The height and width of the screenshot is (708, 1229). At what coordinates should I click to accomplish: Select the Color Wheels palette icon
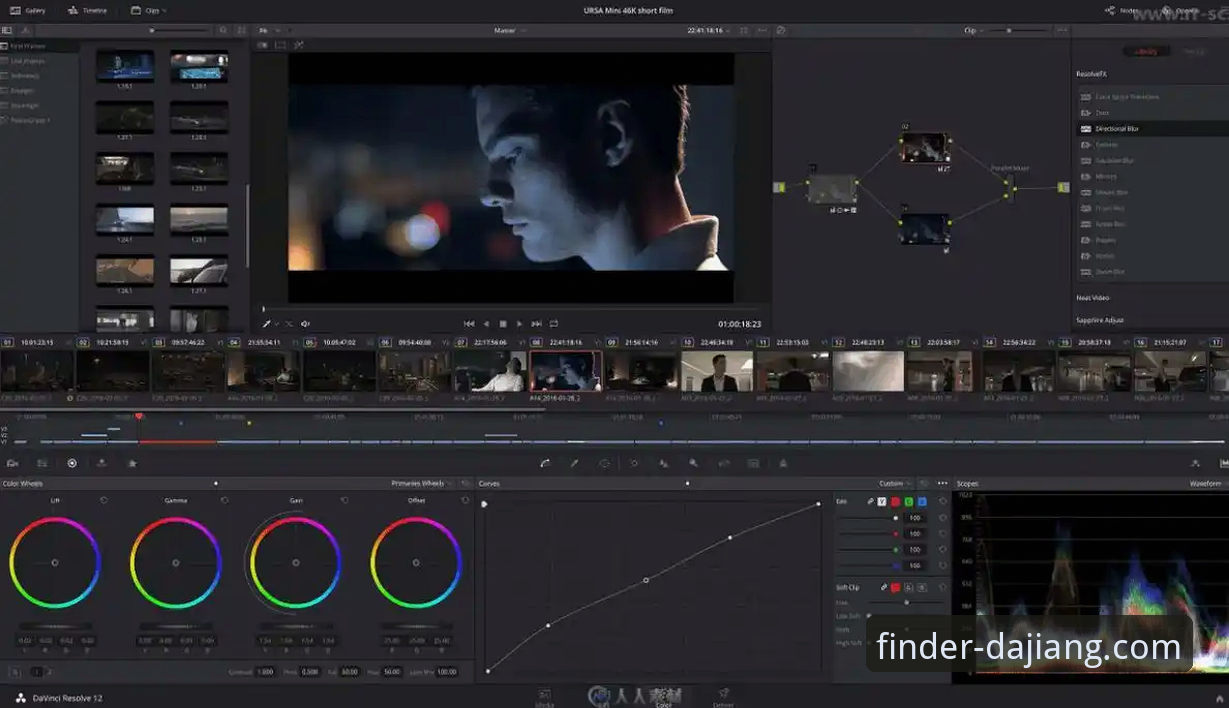click(x=72, y=463)
